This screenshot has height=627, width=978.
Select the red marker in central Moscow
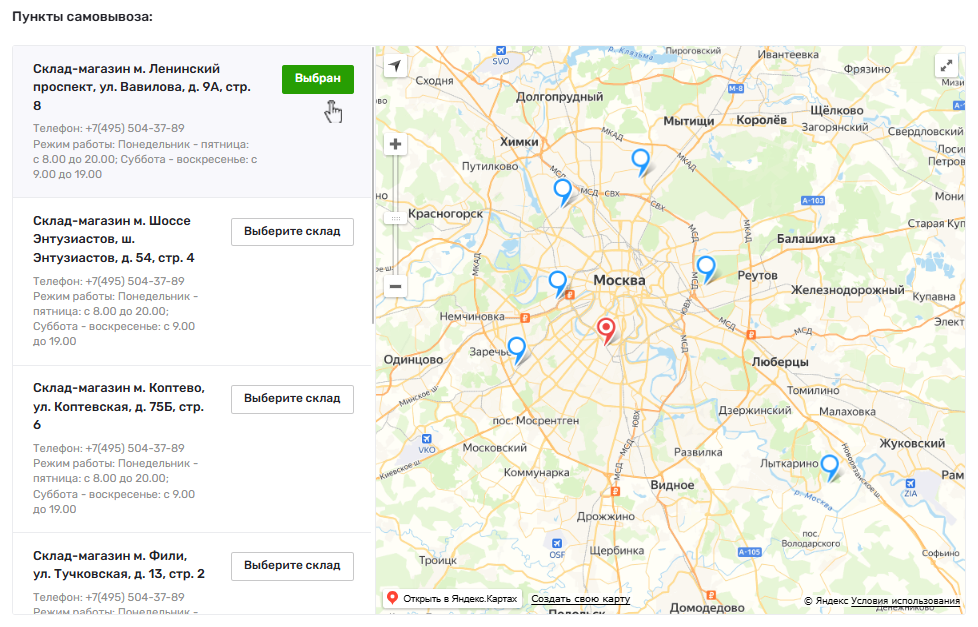(x=606, y=330)
